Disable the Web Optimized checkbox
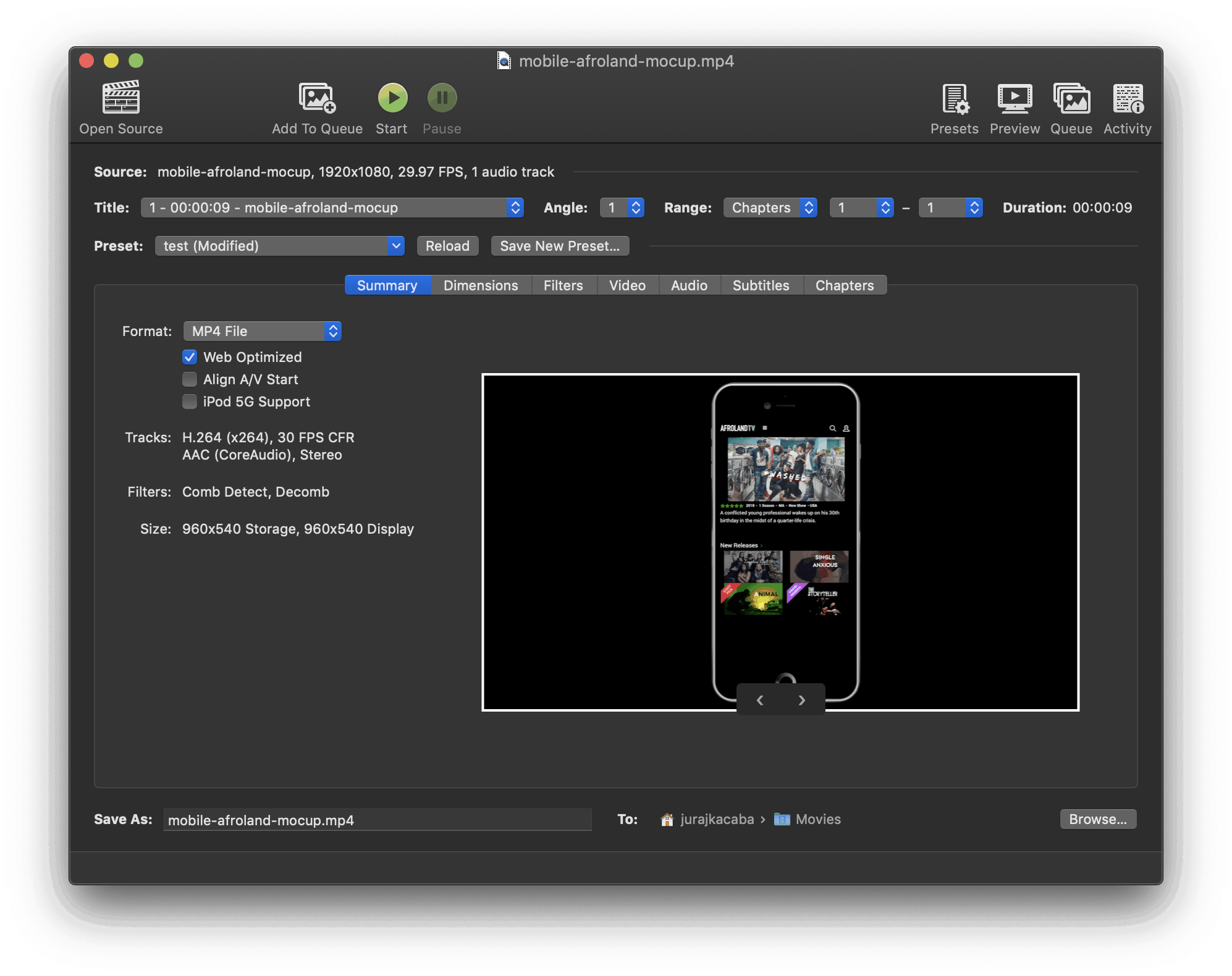The width and height of the screenshot is (1232, 976). pyautogui.click(x=190, y=357)
